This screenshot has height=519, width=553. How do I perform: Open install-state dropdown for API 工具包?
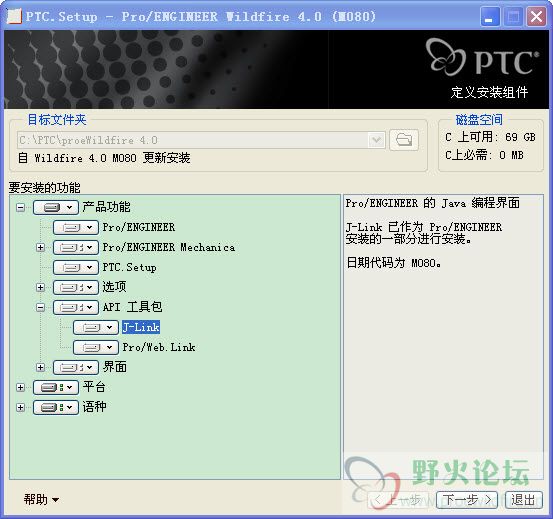point(76,307)
